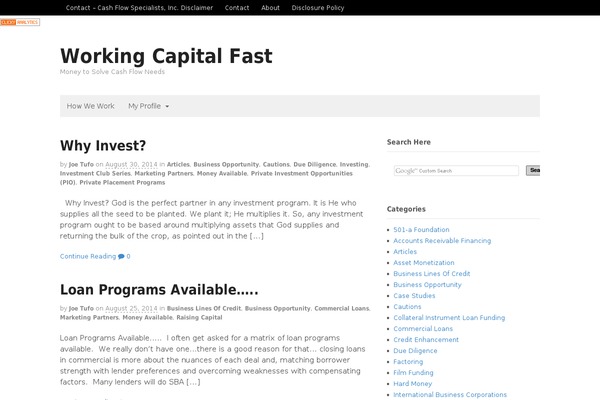Click the Categories widget heading
Image resolution: width=600 pixels, height=400 pixels.
tap(406, 209)
